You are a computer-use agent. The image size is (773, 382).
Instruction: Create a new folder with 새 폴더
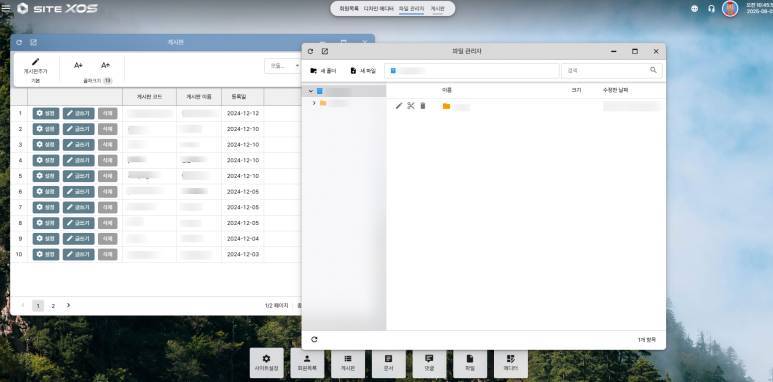(x=323, y=71)
